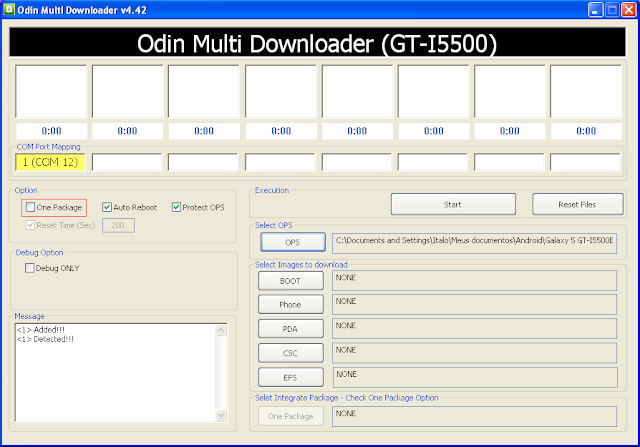The height and width of the screenshot is (447, 640).
Task: Minimize the Odin window
Action: [596, 9]
